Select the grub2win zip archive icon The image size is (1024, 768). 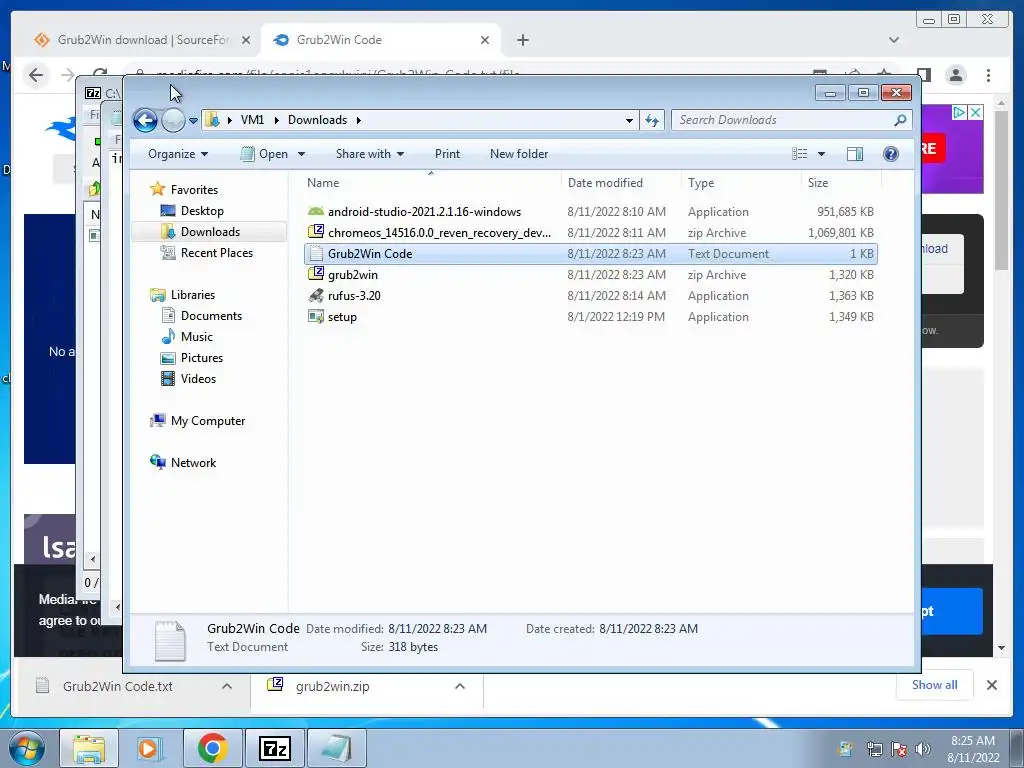point(316,274)
